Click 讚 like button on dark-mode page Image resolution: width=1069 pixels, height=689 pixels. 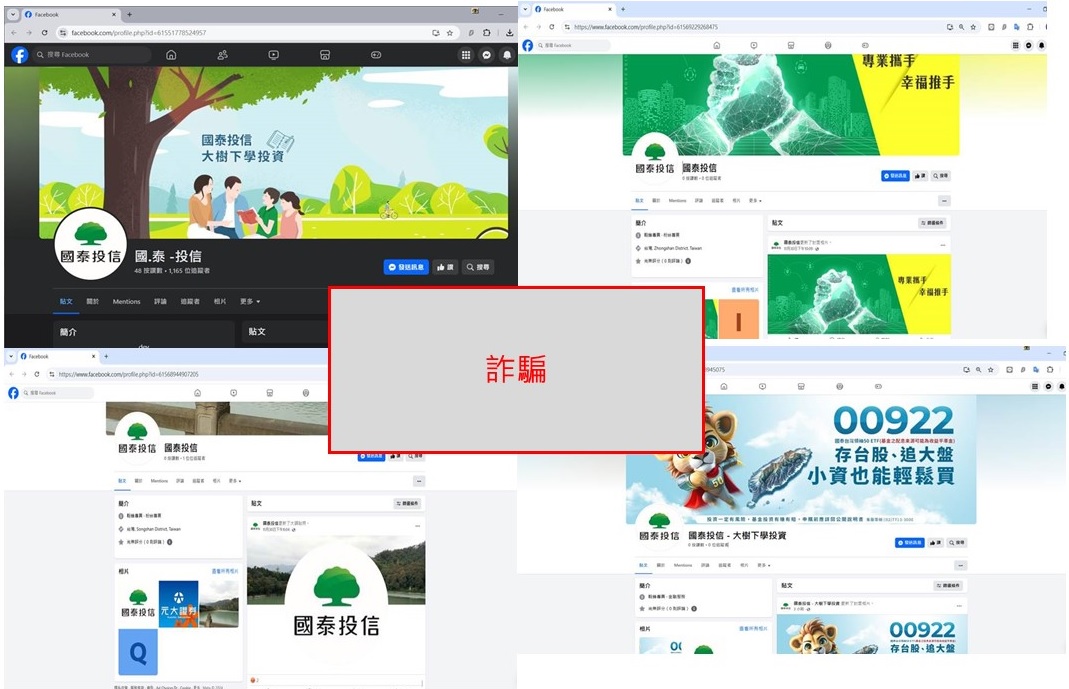445,267
